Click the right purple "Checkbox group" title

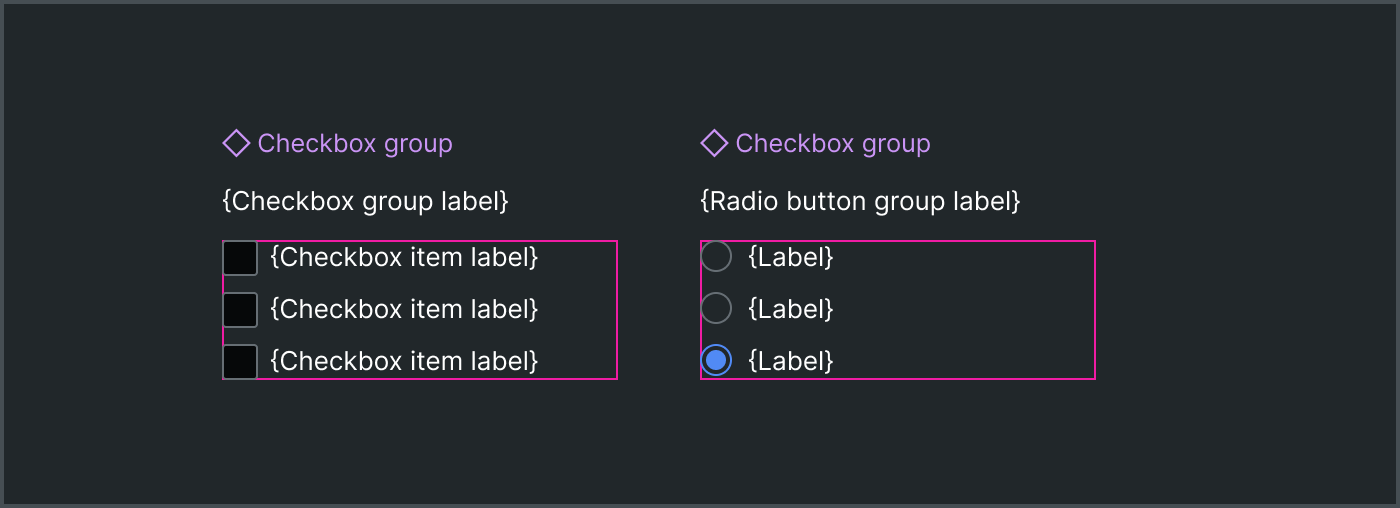(x=833, y=144)
